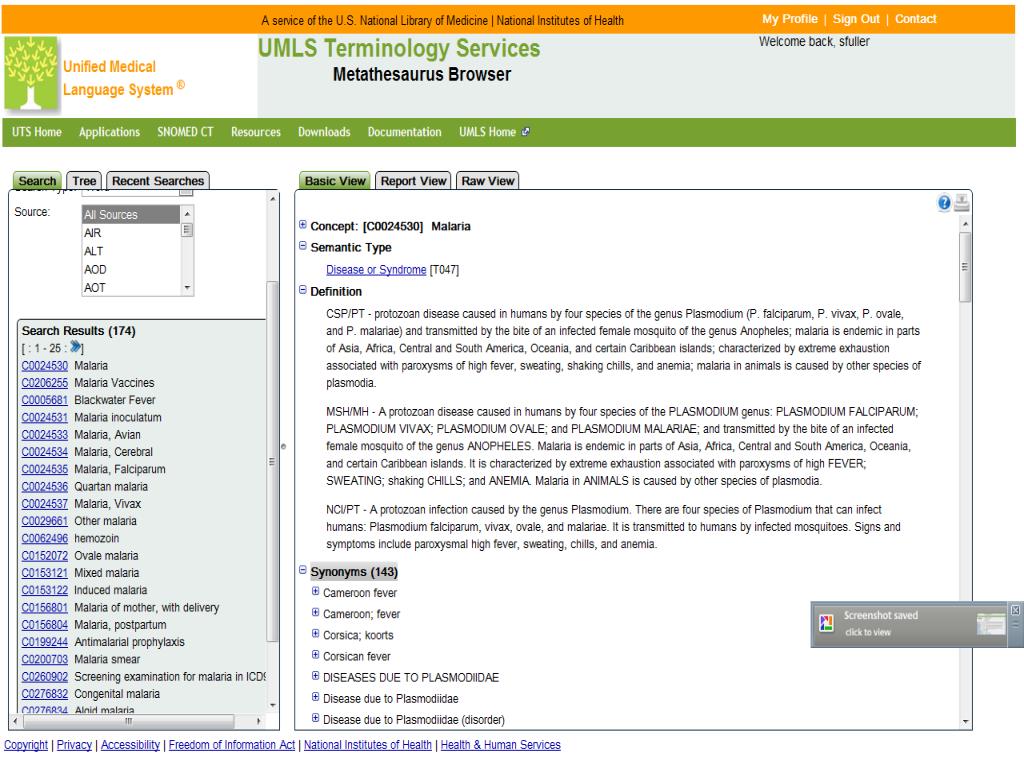Open C0062496 hemozoin result

(44, 538)
